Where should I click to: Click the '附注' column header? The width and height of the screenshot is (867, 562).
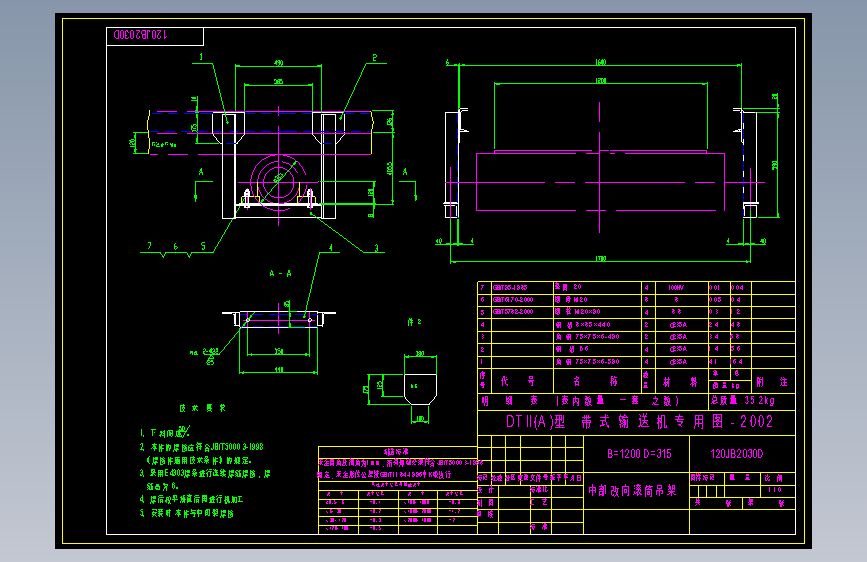pyautogui.click(x=772, y=382)
